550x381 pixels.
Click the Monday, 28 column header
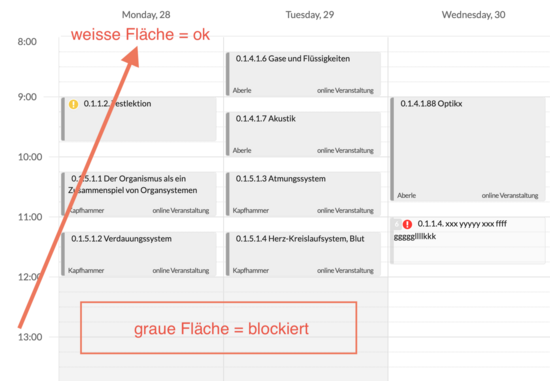(146, 15)
